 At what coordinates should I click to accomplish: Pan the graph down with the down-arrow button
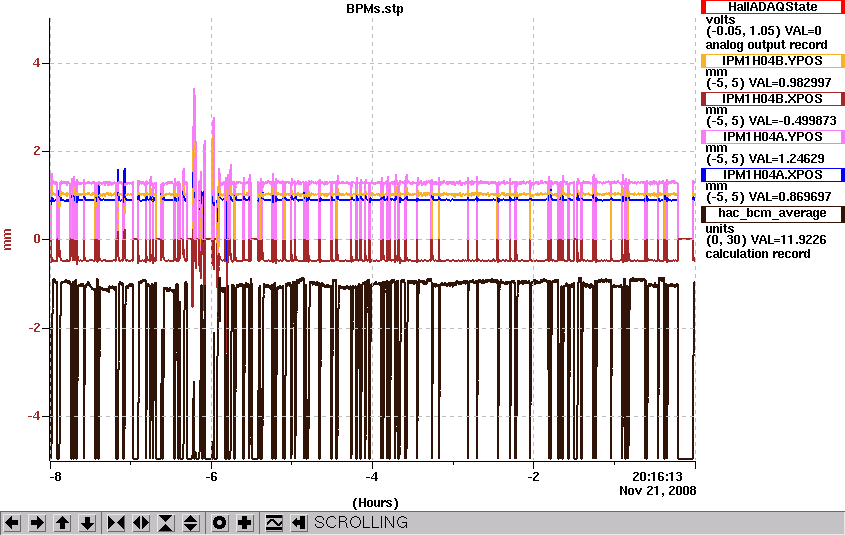click(x=87, y=523)
